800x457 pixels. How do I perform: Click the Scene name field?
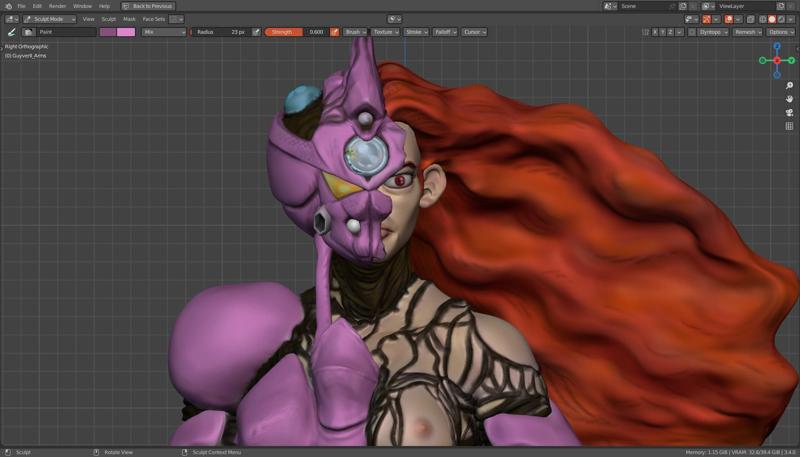647,6
